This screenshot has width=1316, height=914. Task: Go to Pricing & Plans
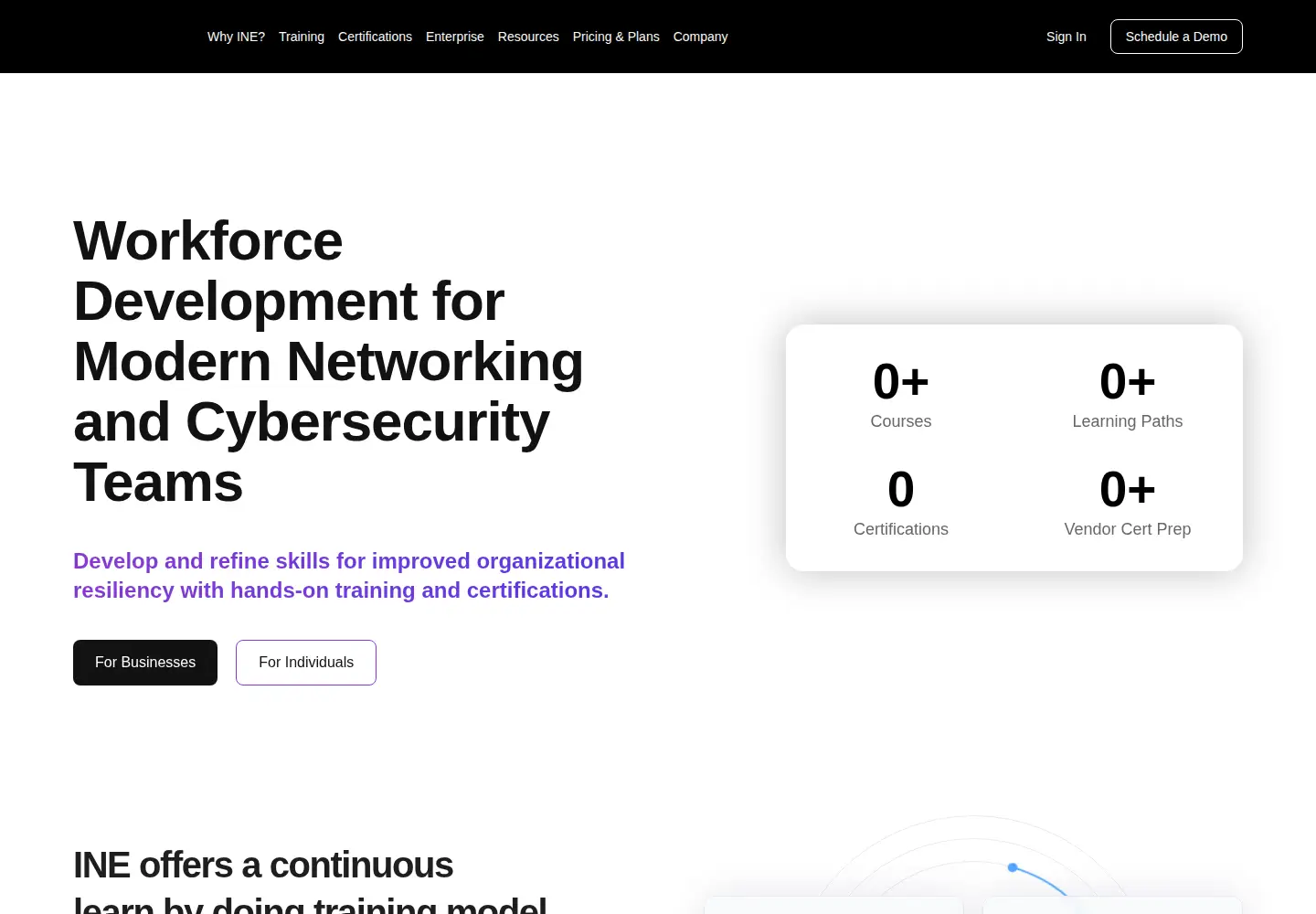point(616,37)
